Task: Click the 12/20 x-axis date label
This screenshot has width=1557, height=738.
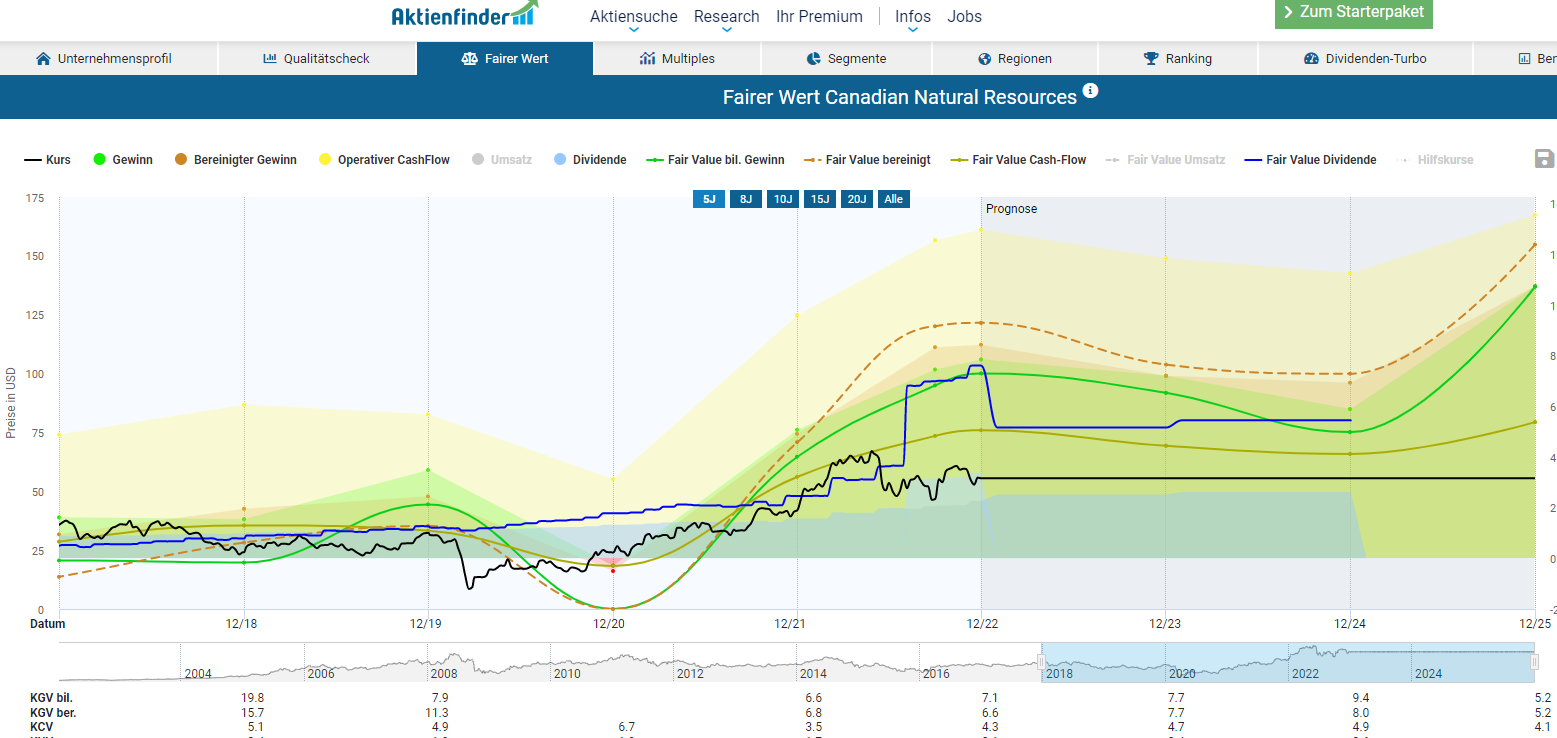Action: click(609, 624)
